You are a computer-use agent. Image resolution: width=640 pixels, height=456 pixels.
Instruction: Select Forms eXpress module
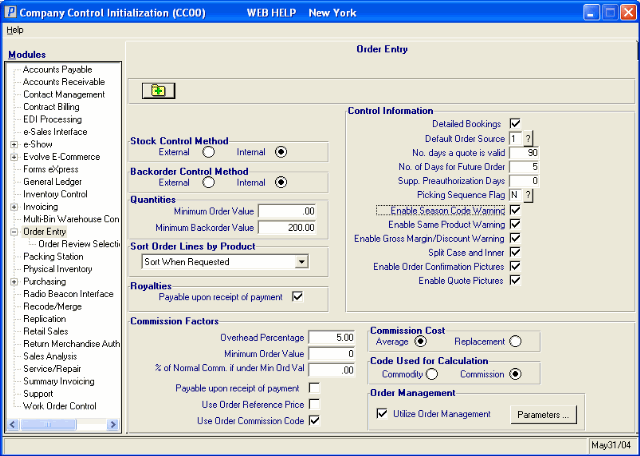point(51,169)
